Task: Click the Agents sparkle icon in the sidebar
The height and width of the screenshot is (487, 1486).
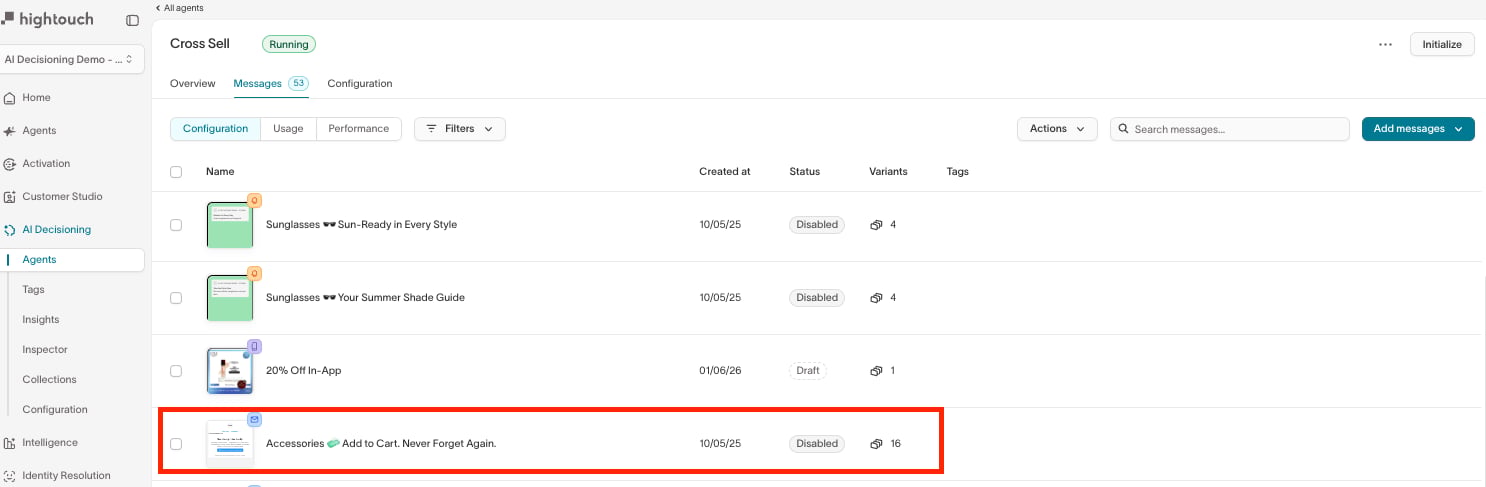Action: click(9, 131)
